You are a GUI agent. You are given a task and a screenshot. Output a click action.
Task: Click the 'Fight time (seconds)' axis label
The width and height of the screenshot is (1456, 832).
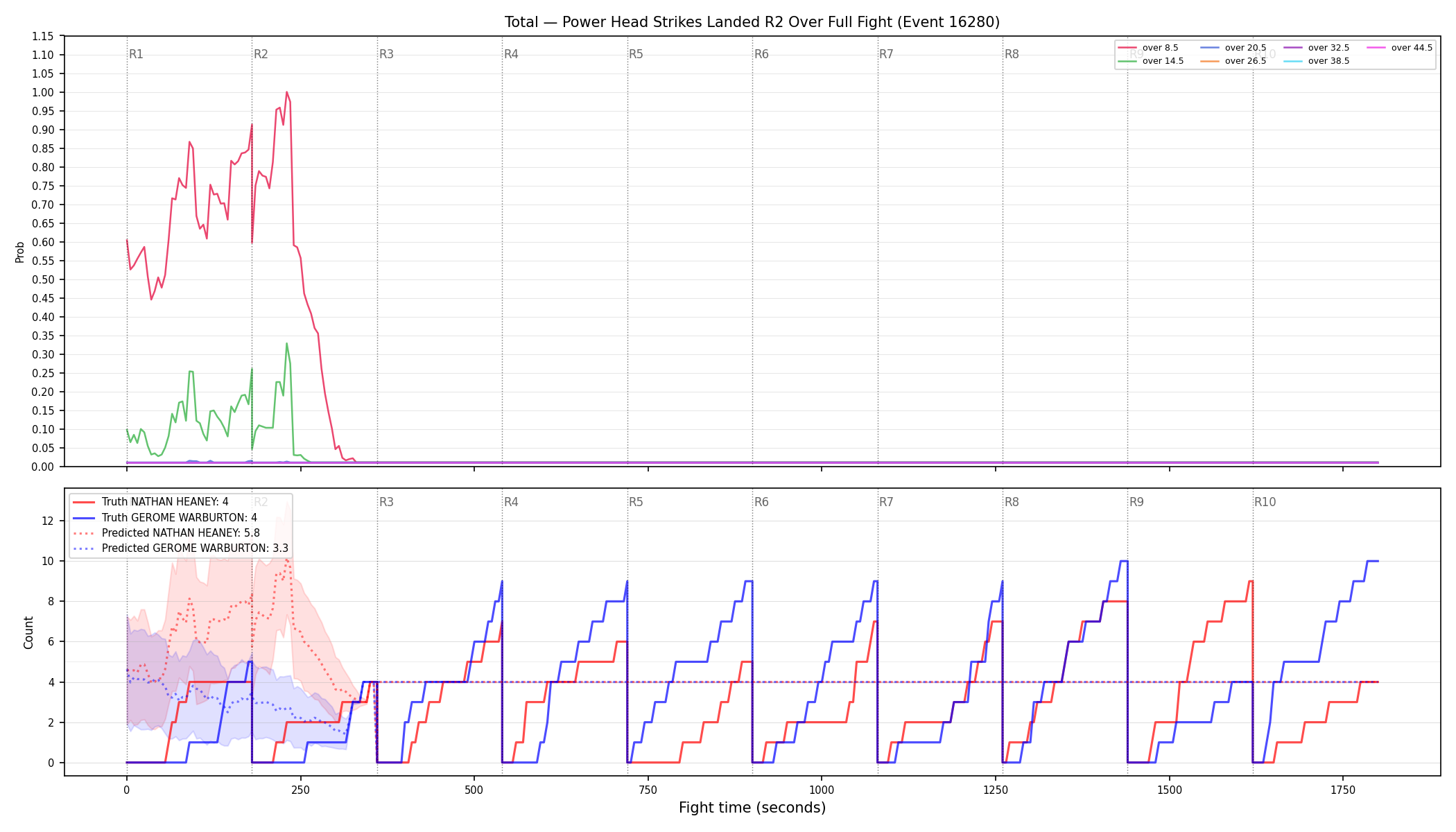[x=752, y=808]
